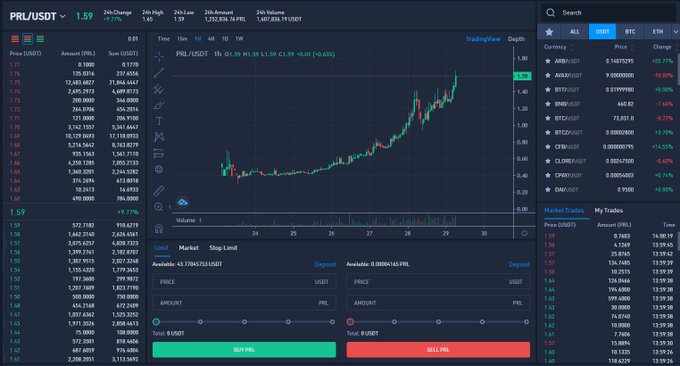Show only sell orders in order book
Image resolution: width=680 pixels, height=366 pixels.
[15, 39]
